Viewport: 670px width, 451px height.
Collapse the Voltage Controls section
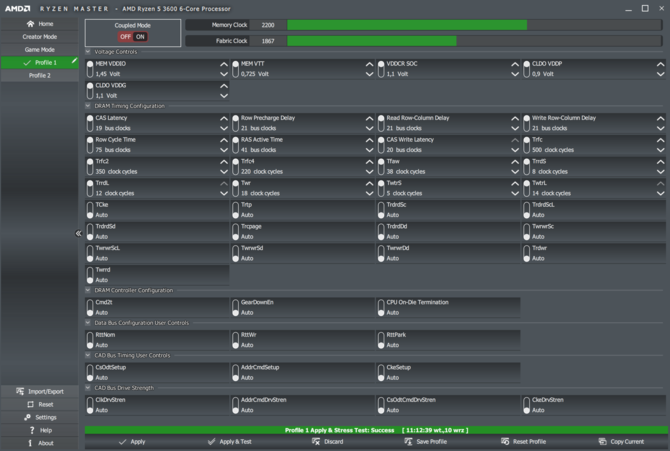point(88,52)
